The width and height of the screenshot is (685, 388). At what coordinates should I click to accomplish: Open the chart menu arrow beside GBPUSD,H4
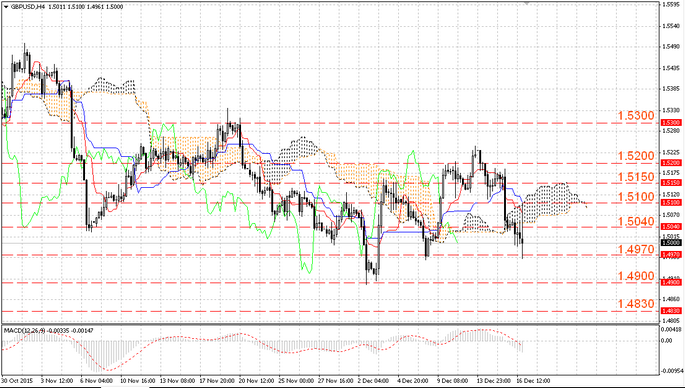click(x=6, y=7)
